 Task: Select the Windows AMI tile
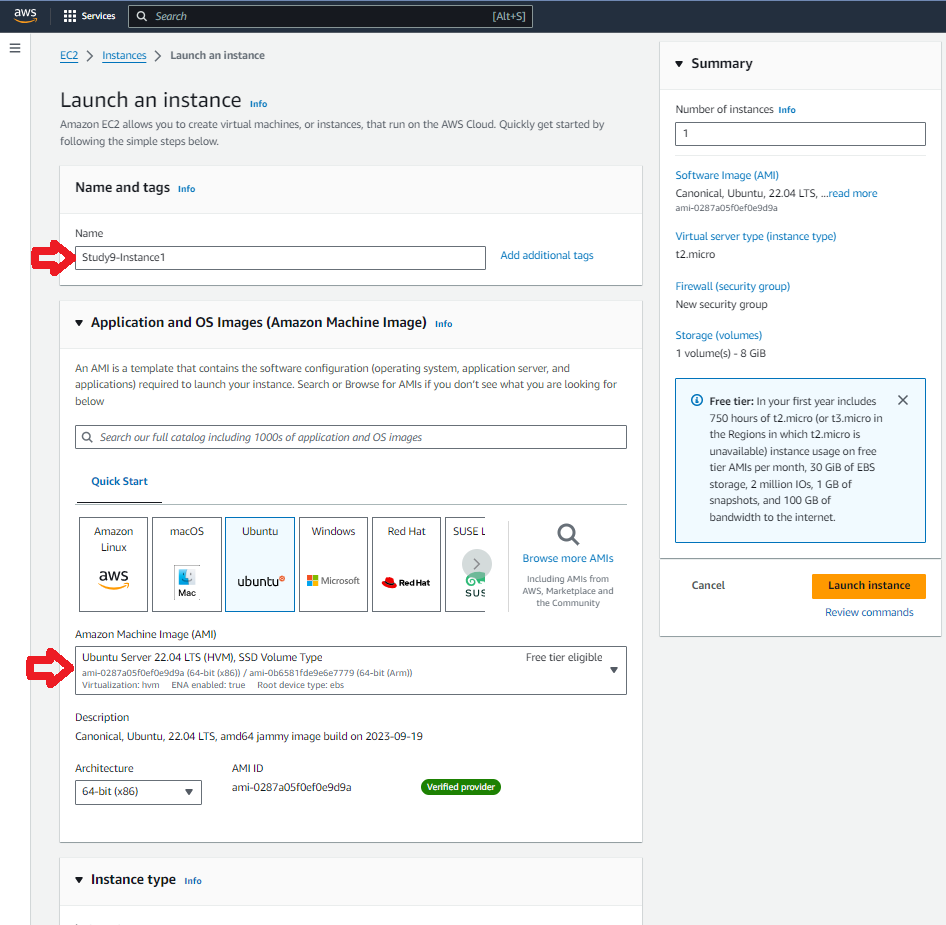pyautogui.click(x=334, y=564)
